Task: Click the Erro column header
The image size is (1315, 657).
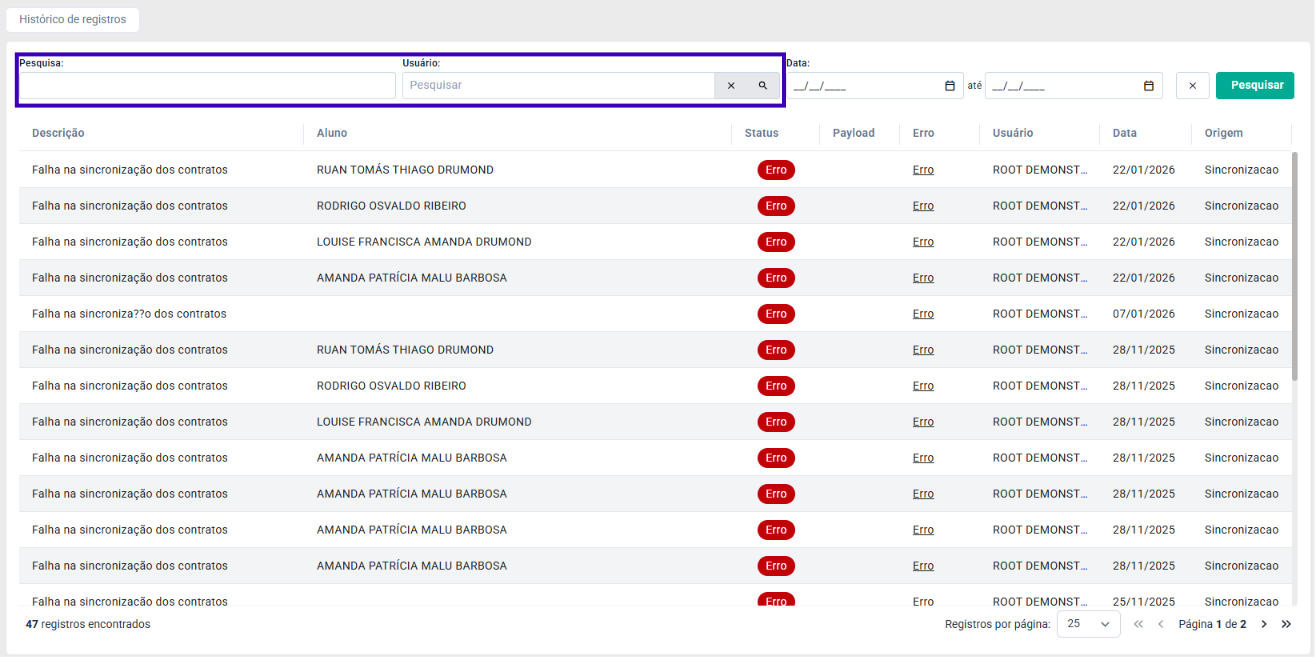Action: [924, 133]
